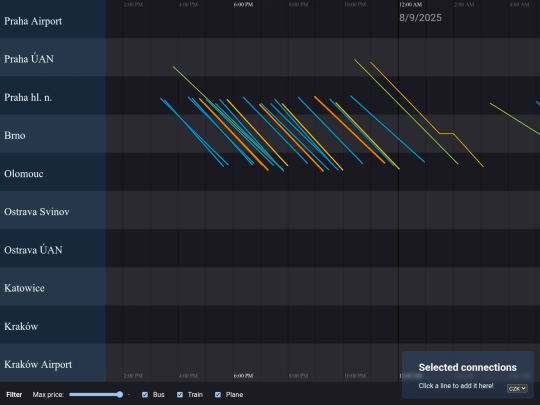Screen dimensions: 540x405
Task: Toggle the Train checkbox
Action: (180, 395)
